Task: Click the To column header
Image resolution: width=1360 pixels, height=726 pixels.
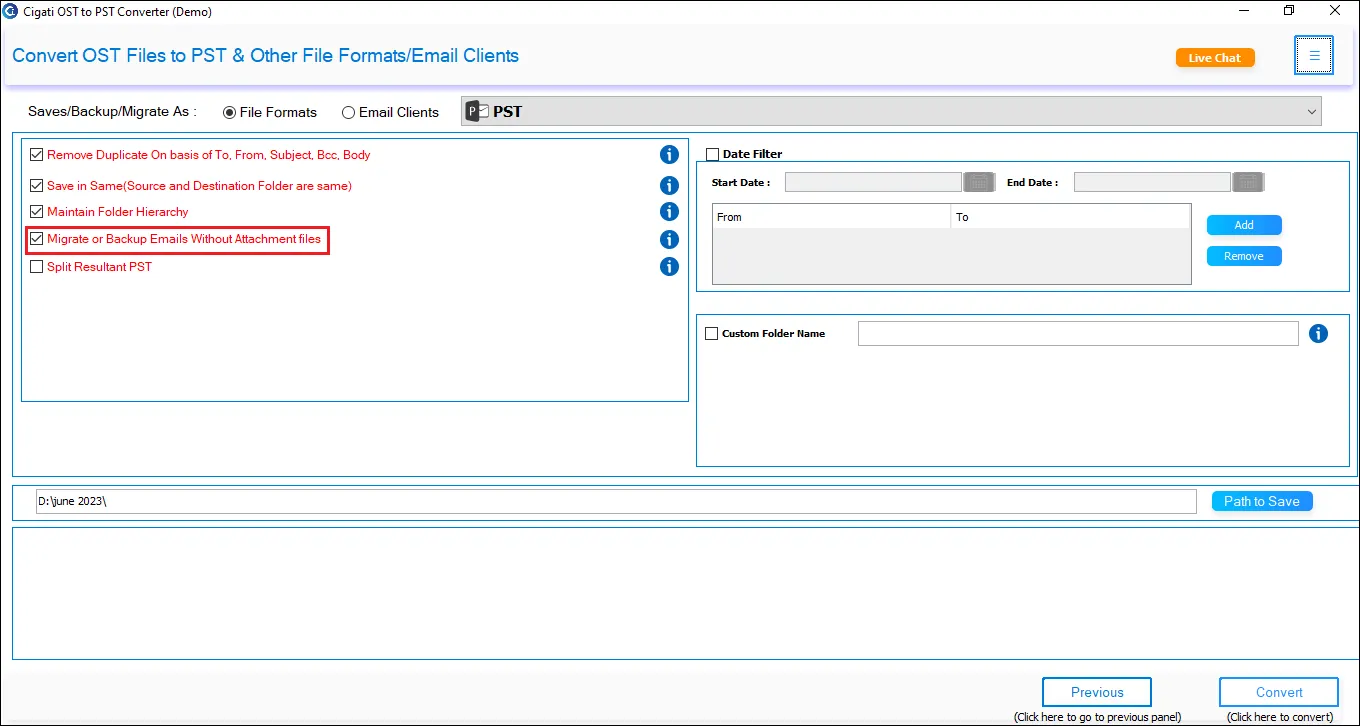Action: coord(1070,217)
